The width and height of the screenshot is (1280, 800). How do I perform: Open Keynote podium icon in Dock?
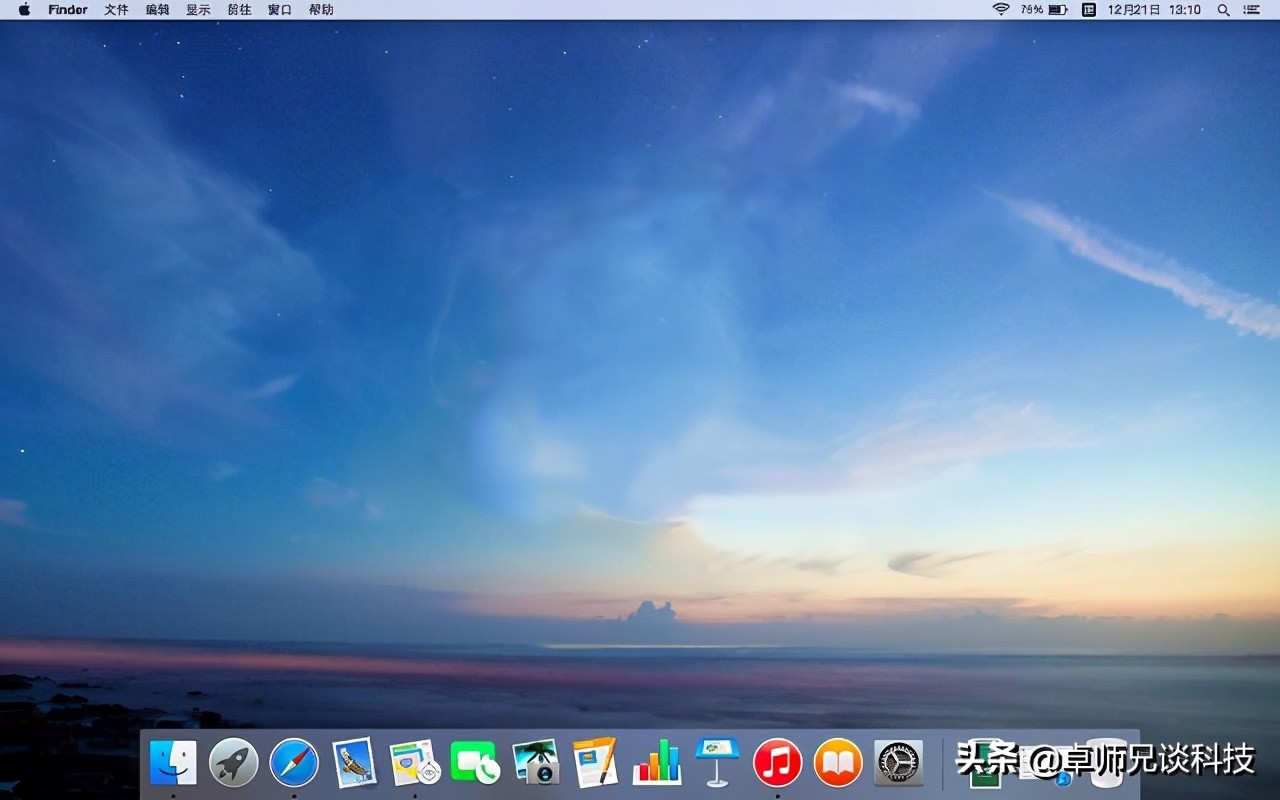[717, 763]
